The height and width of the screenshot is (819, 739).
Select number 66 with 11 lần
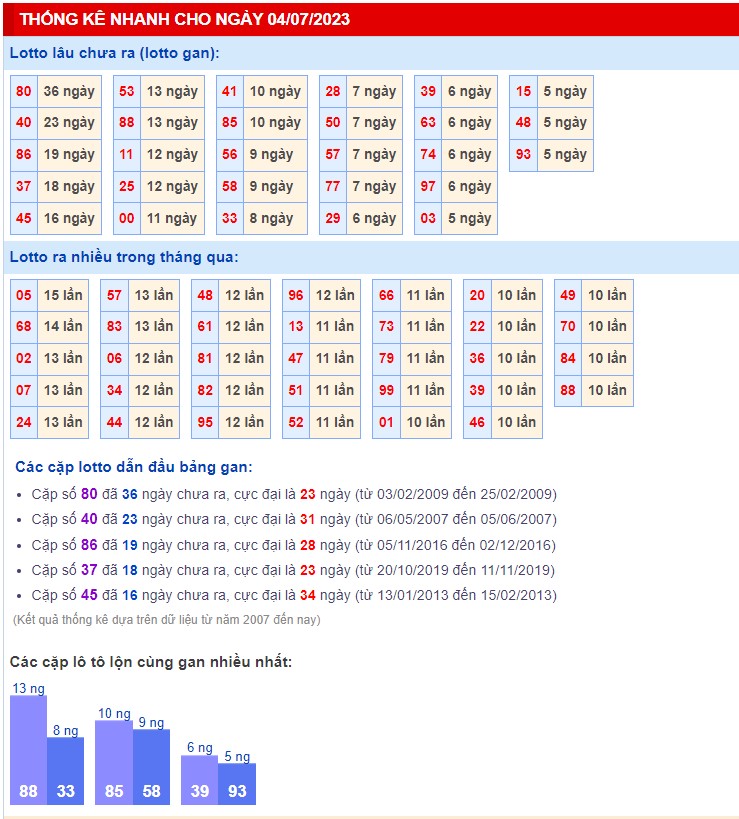coord(386,295)
